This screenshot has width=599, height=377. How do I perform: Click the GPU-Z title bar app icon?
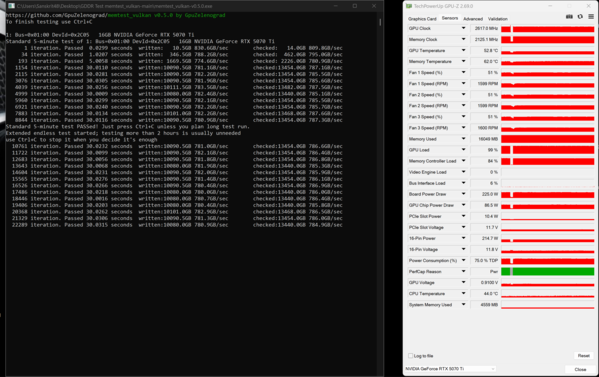409,6
